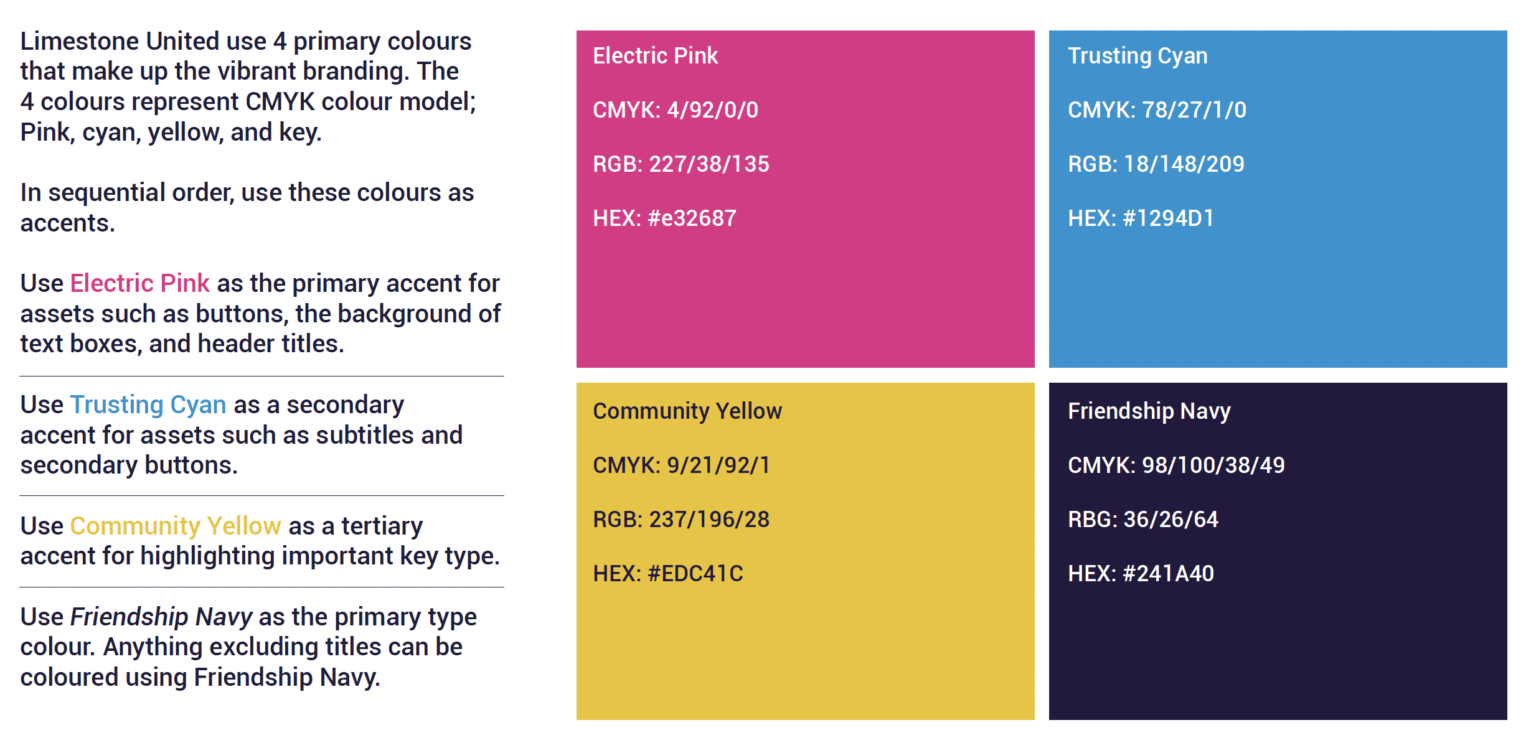Select the Trusting Cyan colour block
This screenshot has height=748, width=1536.
[x=1277, y=199]
